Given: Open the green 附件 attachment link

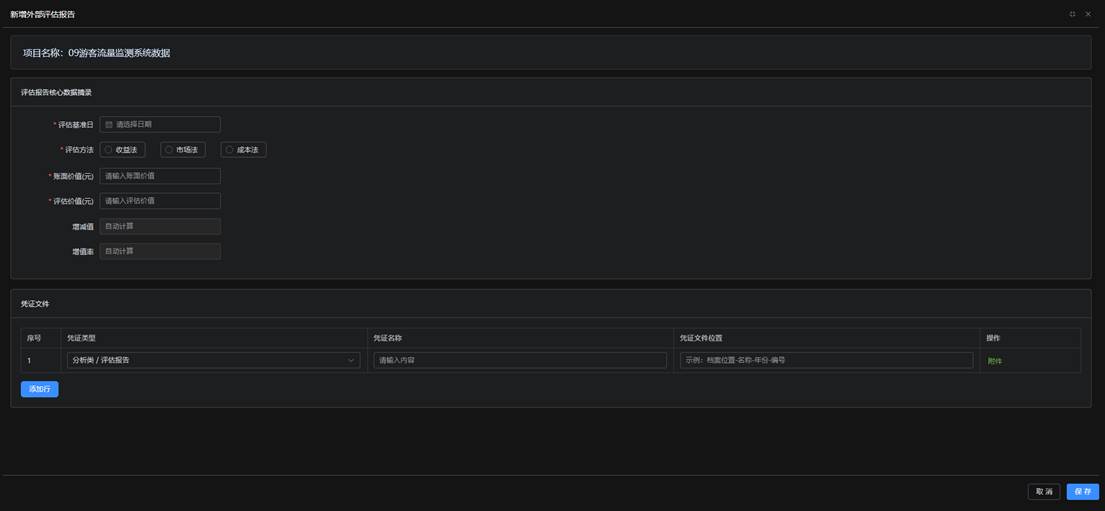Looking at the screenshot, I should [994, 361].
